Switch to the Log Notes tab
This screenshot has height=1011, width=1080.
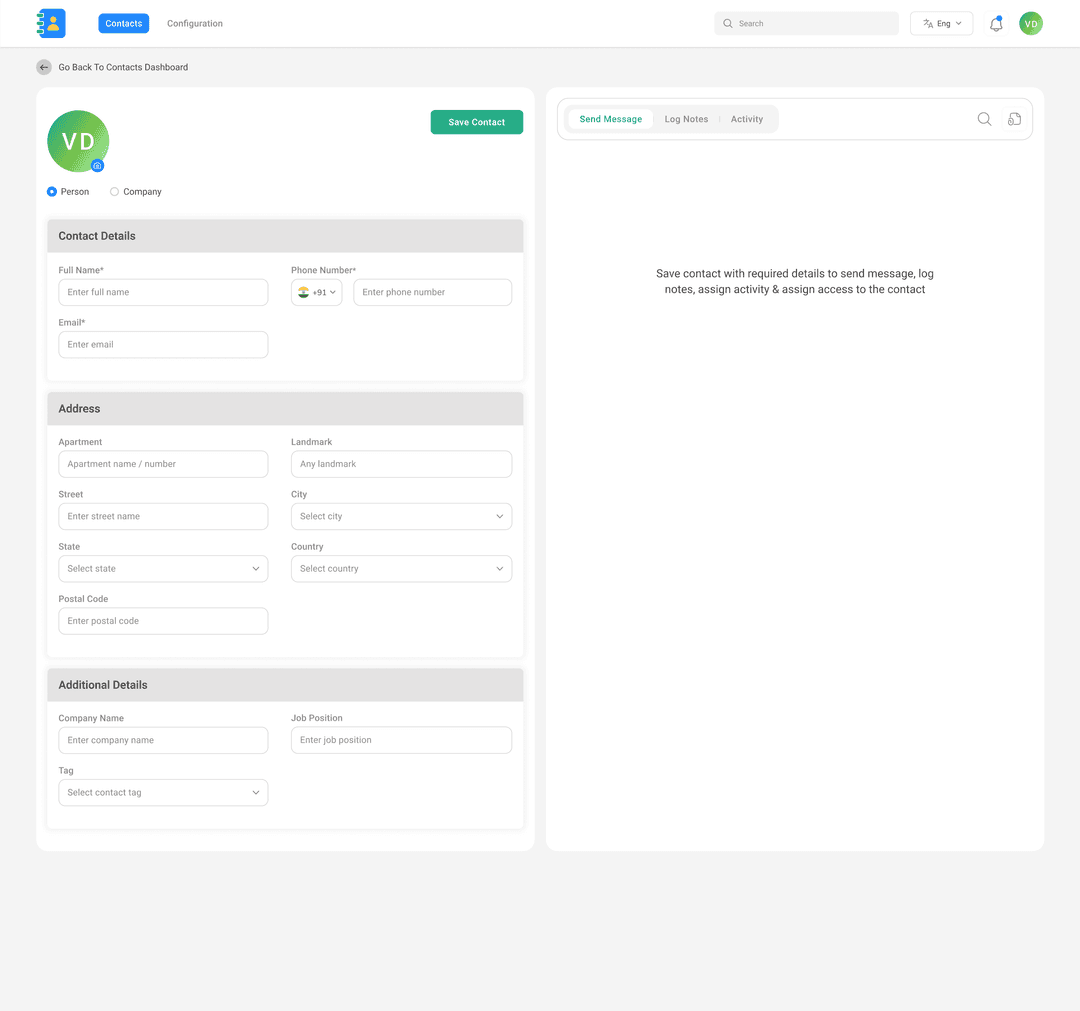pos(686,119)
